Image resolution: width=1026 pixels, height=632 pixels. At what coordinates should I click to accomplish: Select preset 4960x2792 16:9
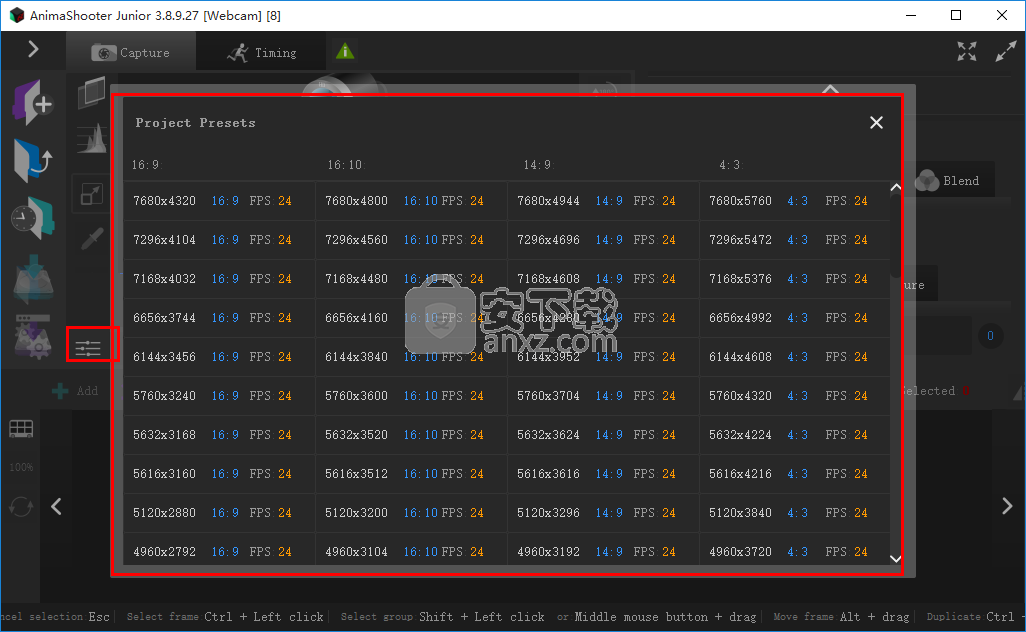(219, 550)
